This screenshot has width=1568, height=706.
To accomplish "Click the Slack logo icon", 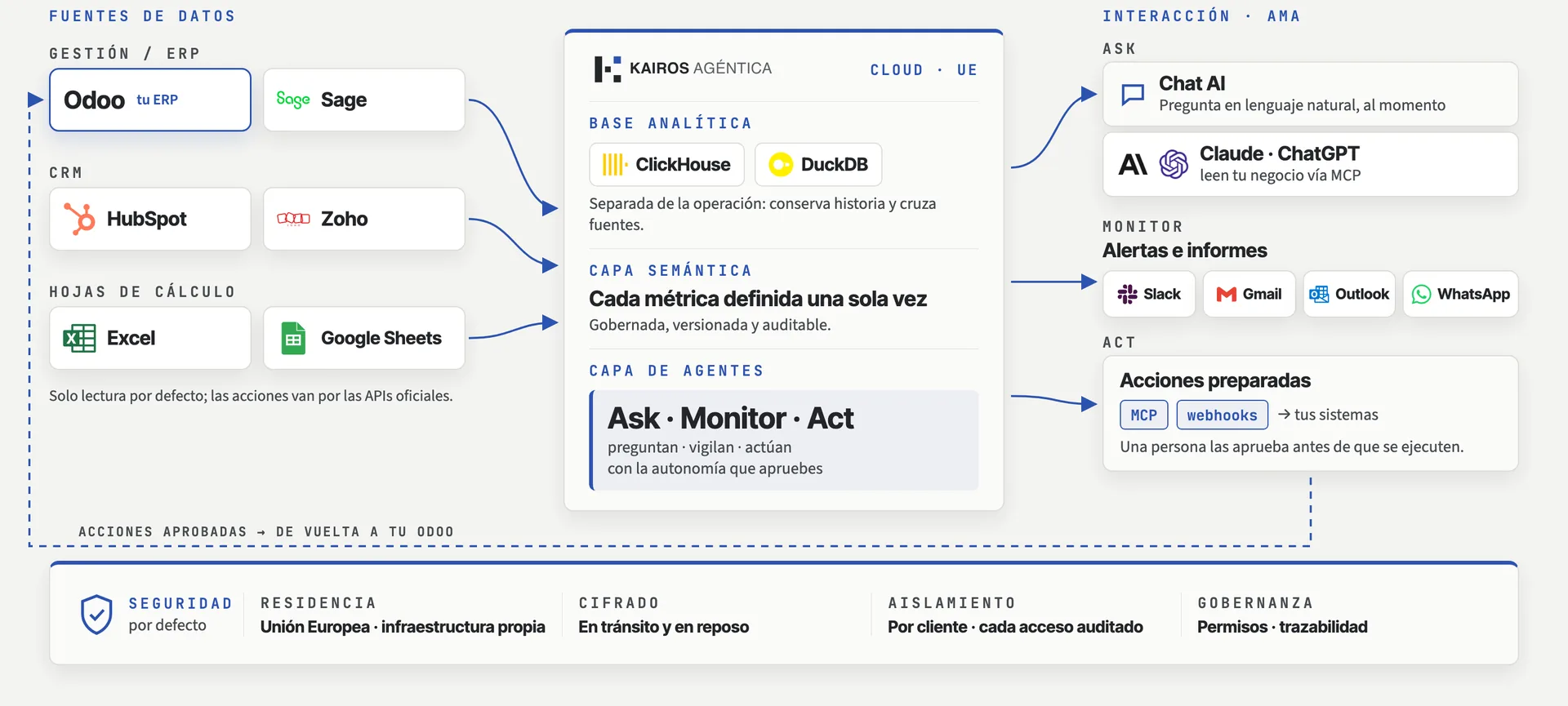I will point(1127,294).
